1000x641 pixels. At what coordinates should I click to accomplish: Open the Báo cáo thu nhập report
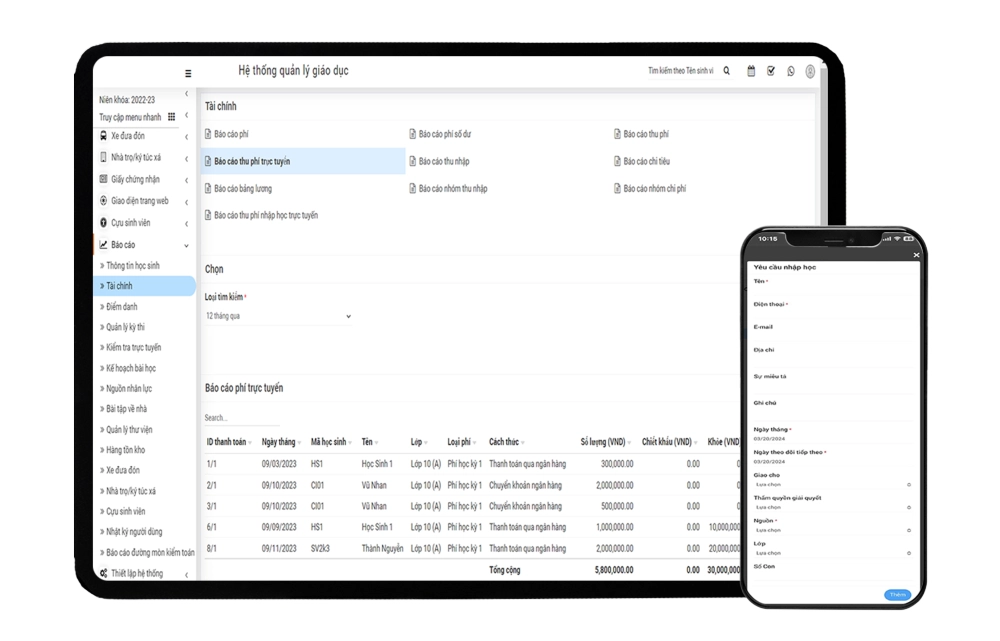coord(444,161)
